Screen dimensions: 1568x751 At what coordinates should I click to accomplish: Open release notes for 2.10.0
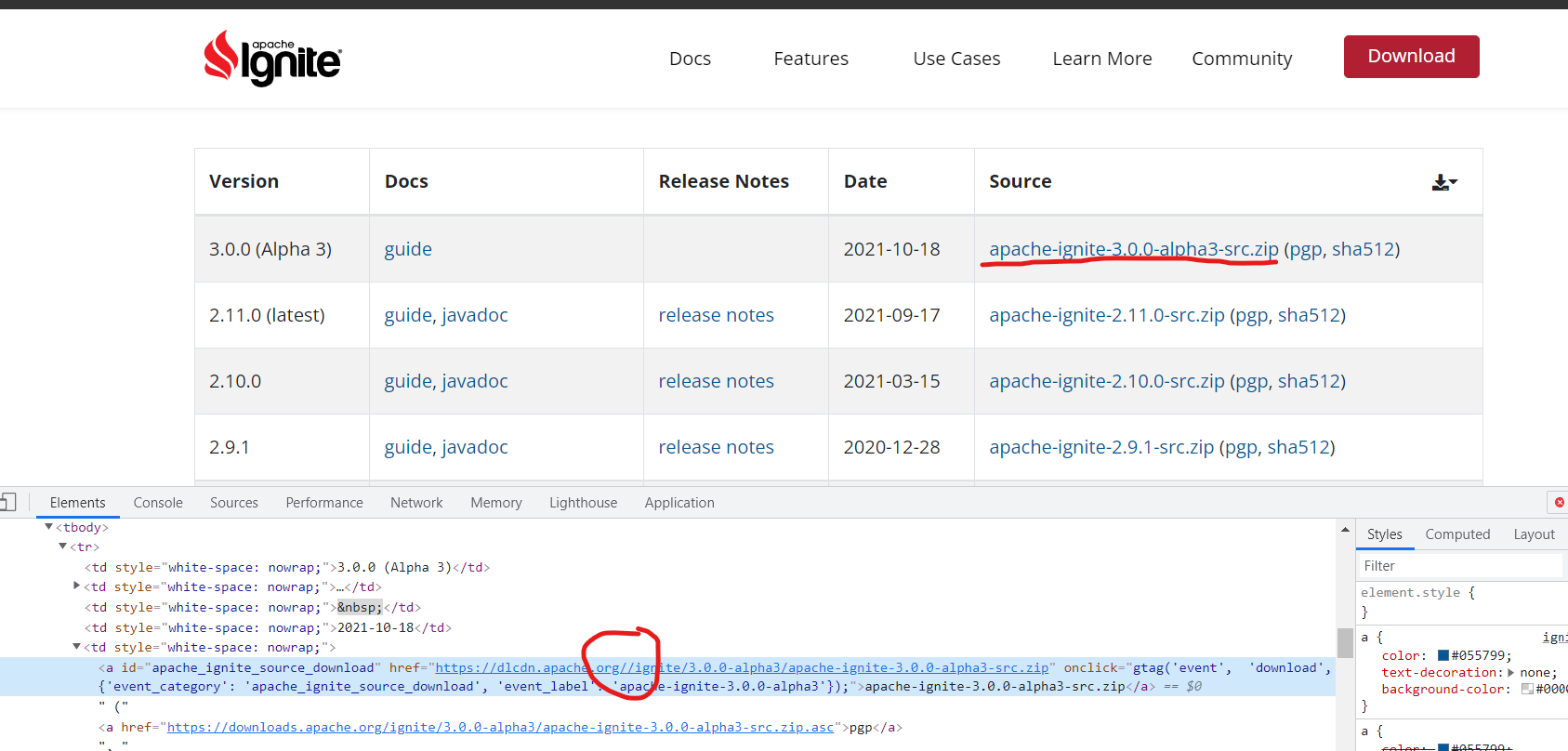[x=716, y=381]
